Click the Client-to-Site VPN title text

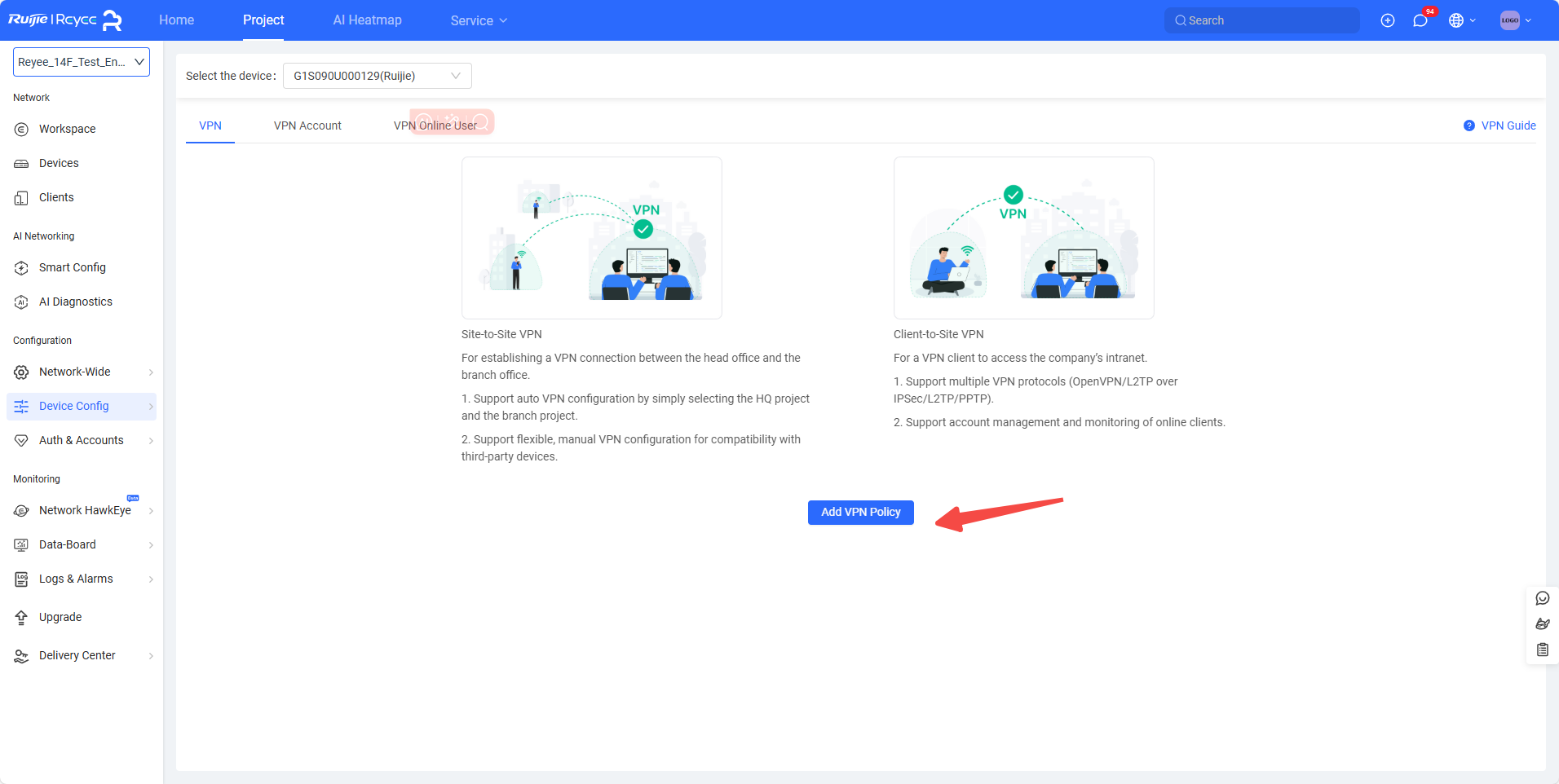tap(938, 334)
